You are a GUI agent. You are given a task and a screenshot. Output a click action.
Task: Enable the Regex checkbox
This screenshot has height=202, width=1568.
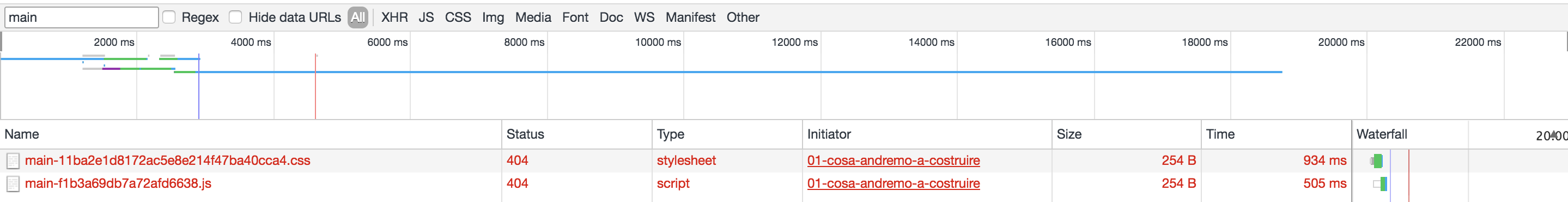tap(169, 17)
